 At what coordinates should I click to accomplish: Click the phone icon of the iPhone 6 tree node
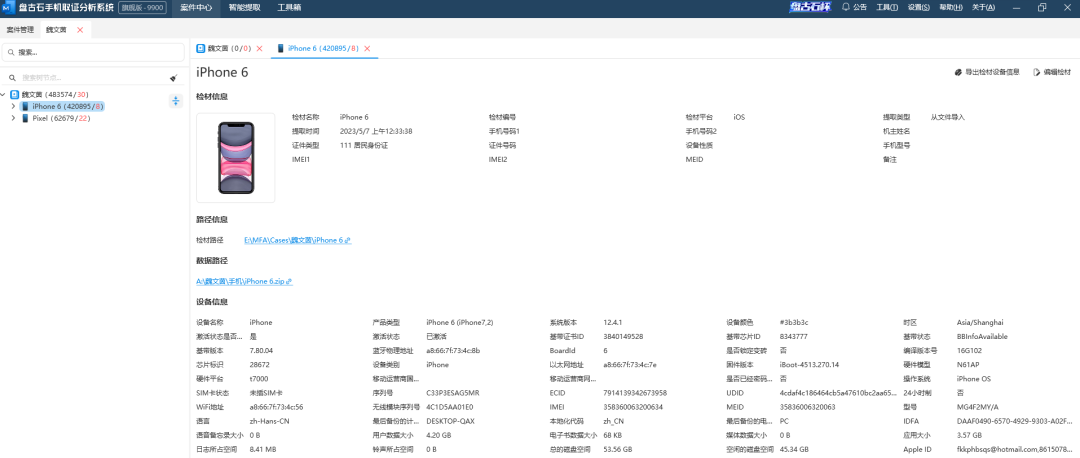pyautogui.click(x=25, y=106)
